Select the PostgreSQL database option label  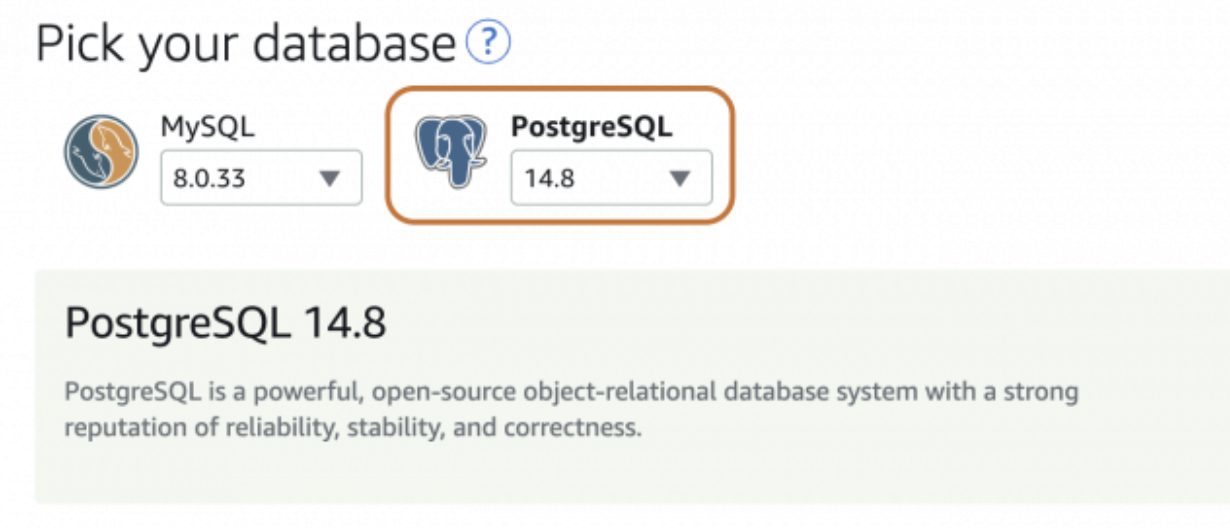(x=591, y=126)
